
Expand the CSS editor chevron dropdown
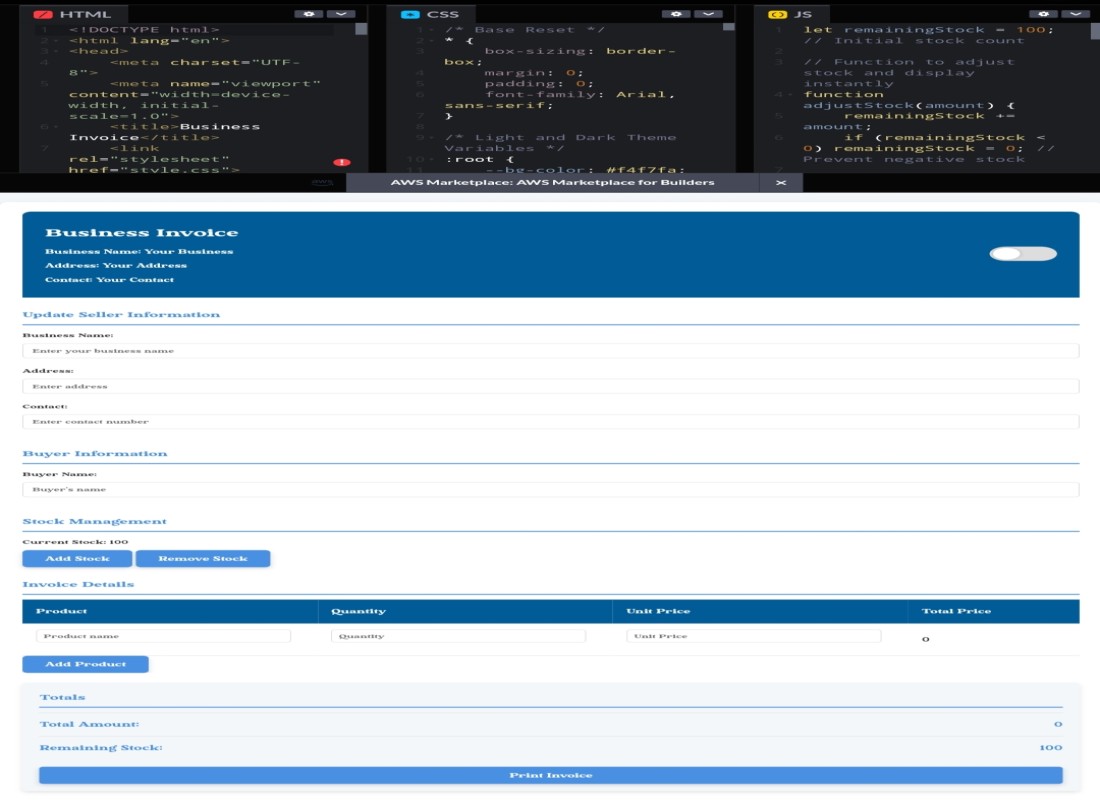[x=709, y=13]
